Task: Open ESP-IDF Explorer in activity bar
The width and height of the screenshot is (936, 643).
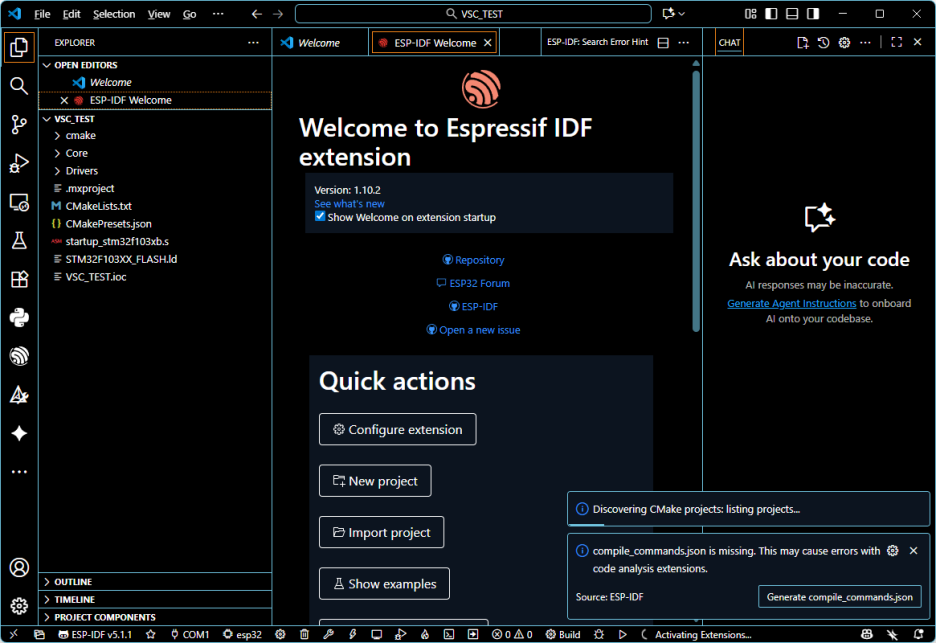Action: click(x=19, y=356)
